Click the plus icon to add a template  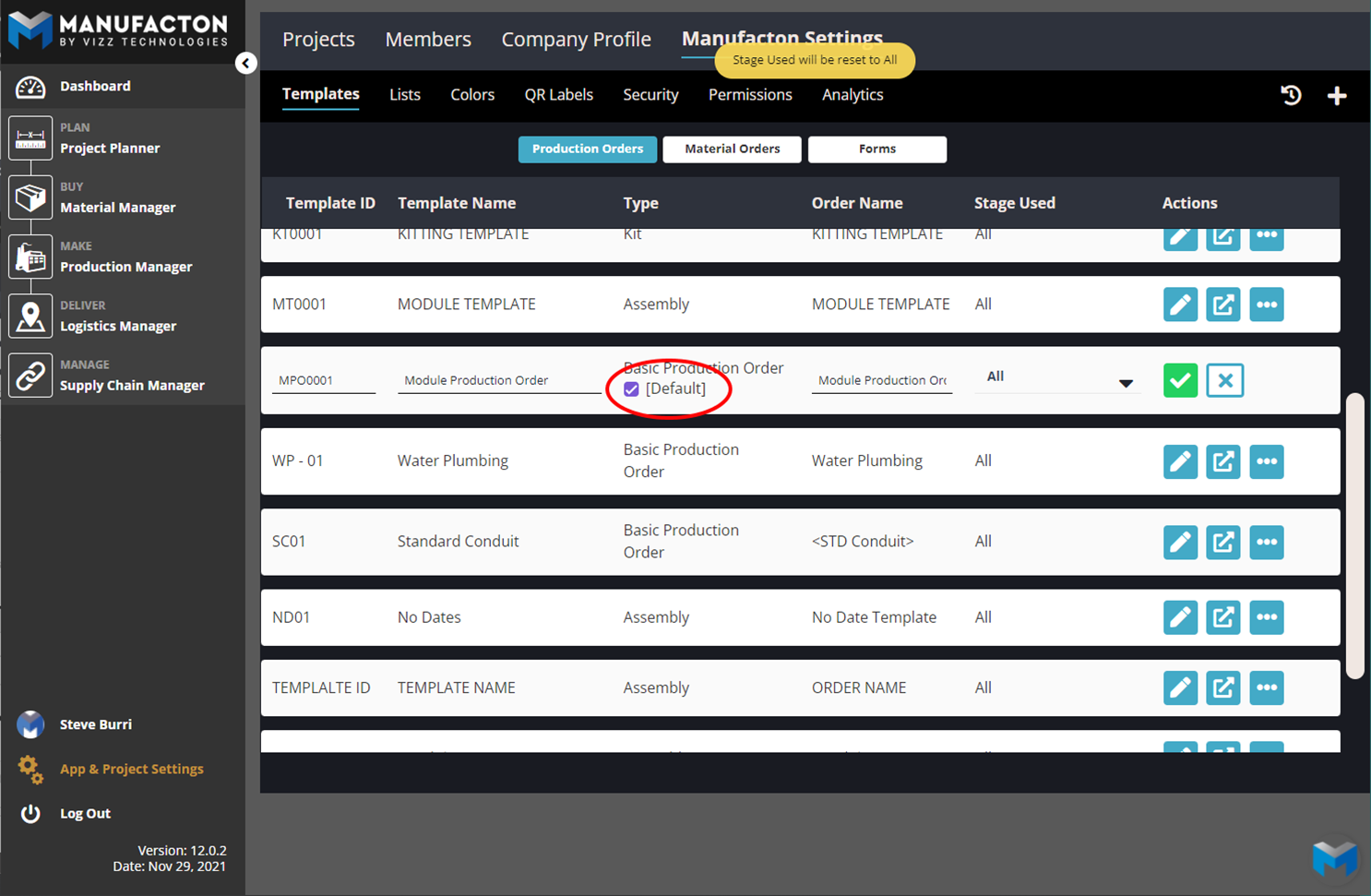coord(1337,96)
